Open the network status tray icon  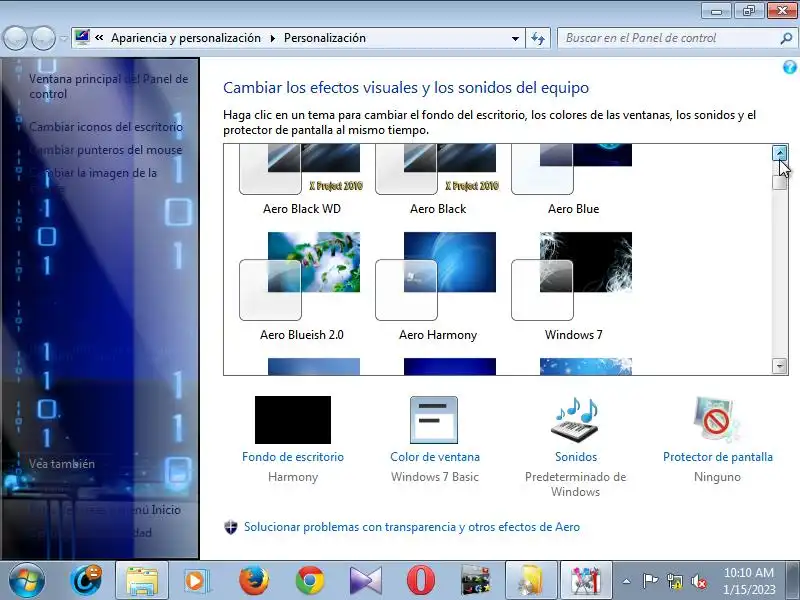click(x=674, y=581)
